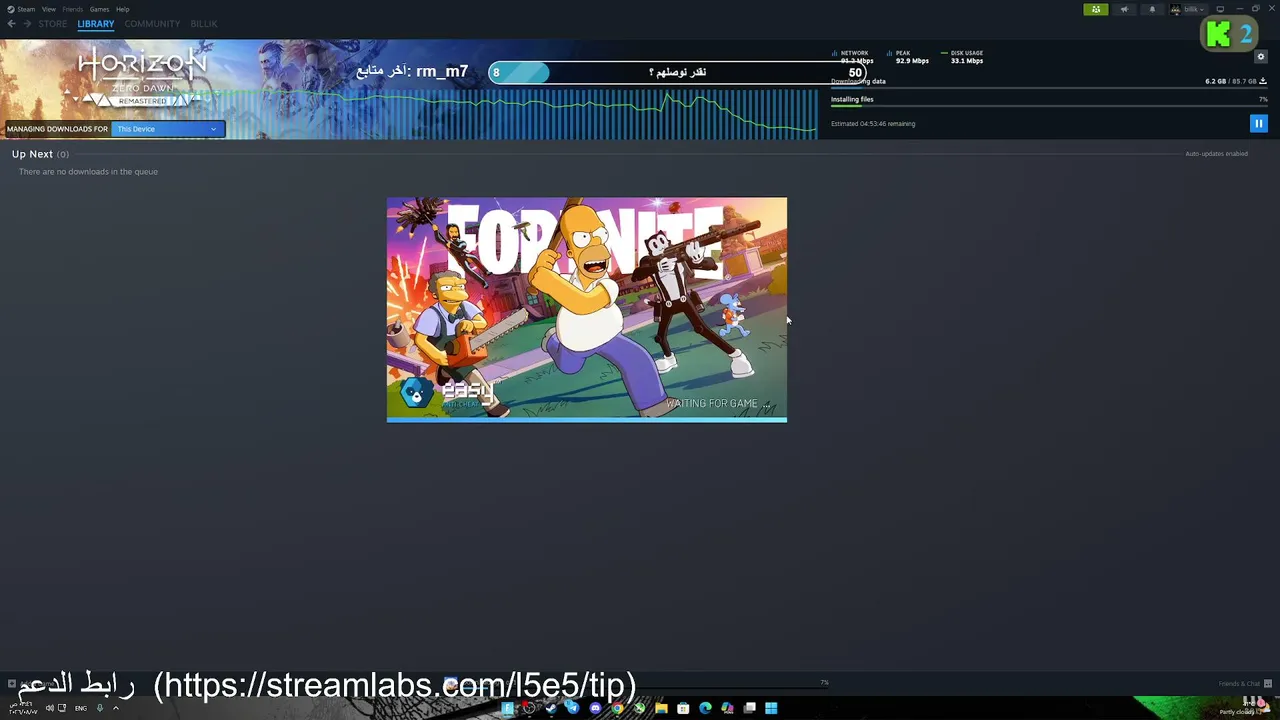Click the NETWORK speed stat
Viewport: 1280px width, 720px height.
tap(852, 57)
